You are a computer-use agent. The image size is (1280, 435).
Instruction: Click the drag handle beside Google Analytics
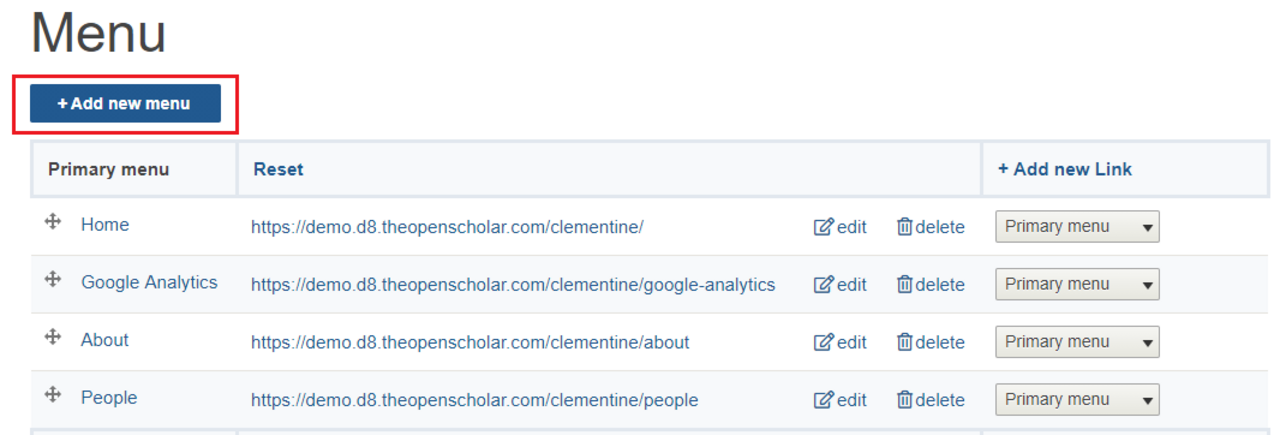pyautogui.click(x=53, y=280)
